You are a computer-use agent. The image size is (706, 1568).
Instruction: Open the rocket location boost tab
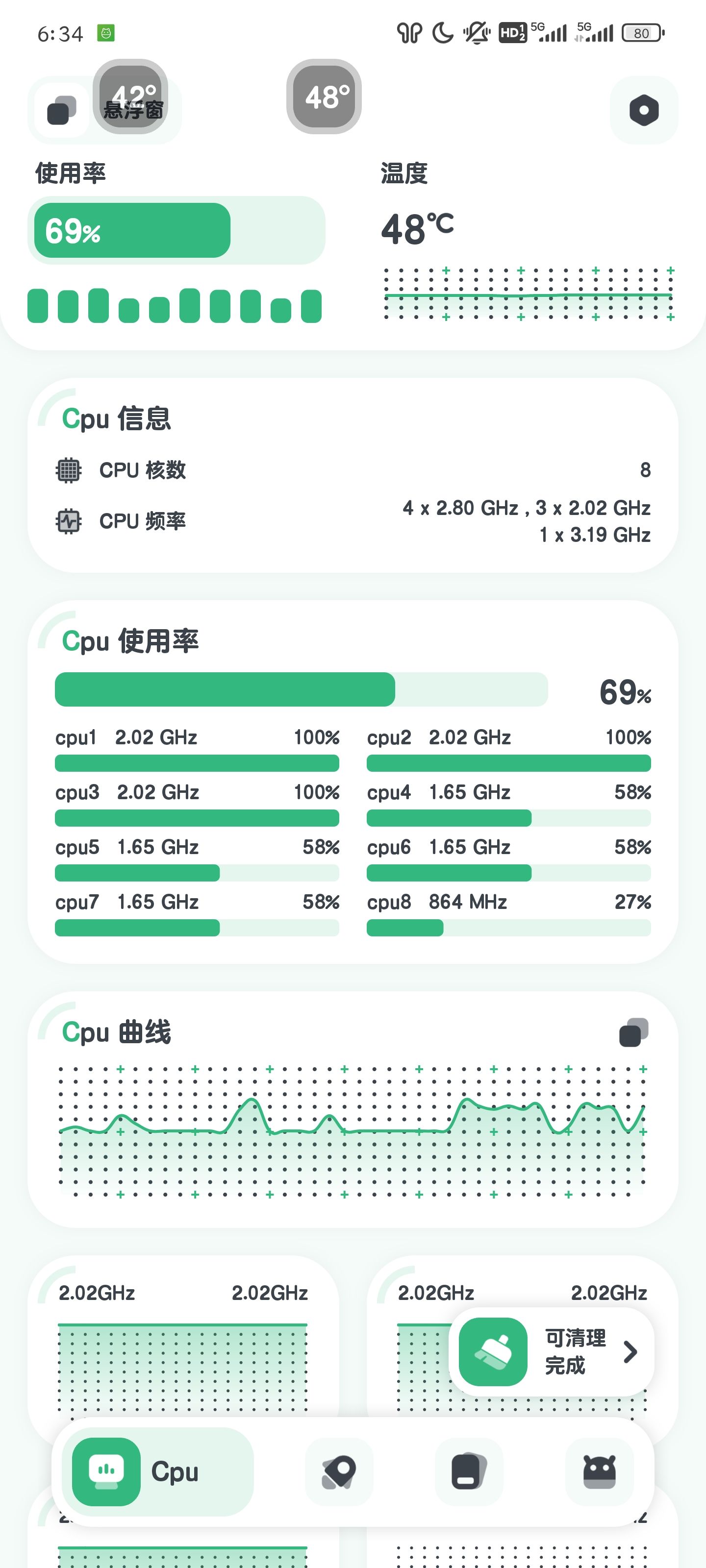pyautogui.click(x=339, y=1472)
